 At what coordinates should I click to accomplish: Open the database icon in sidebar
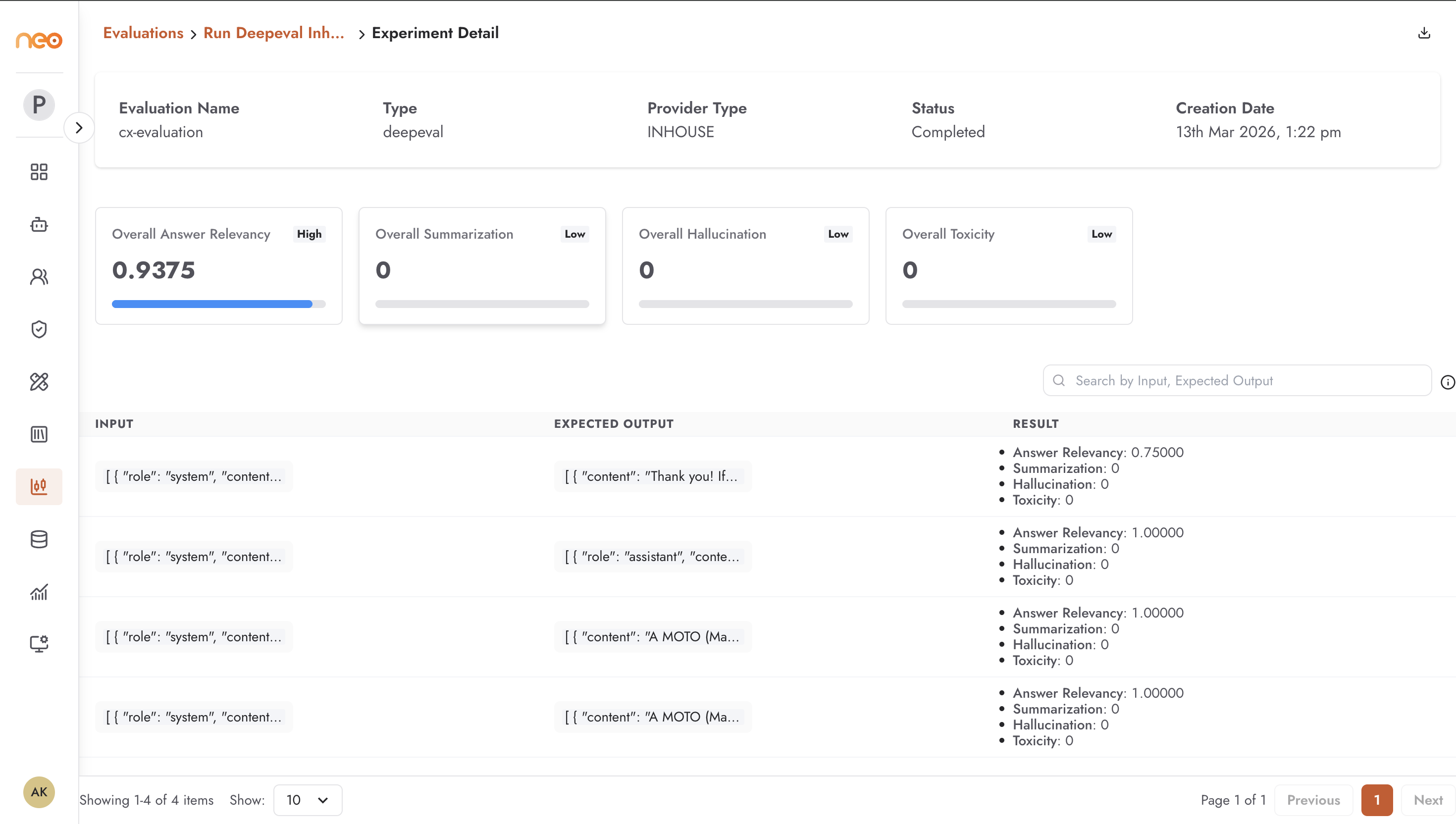(39, 539)
